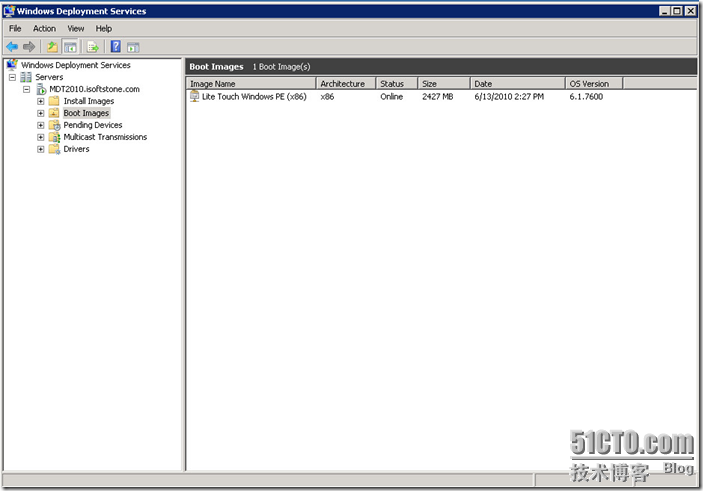Screen dimensions: 703x491
Task: Select the Multicast Transmissions label
Action: pyautogui.click(x=105, y=137)
